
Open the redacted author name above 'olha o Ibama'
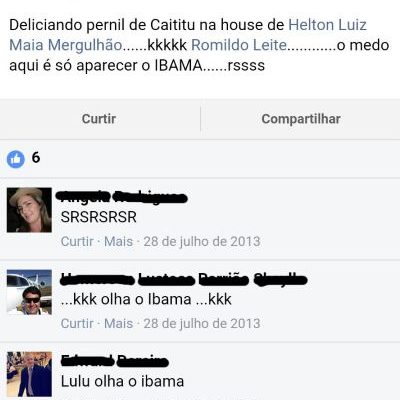184,279
